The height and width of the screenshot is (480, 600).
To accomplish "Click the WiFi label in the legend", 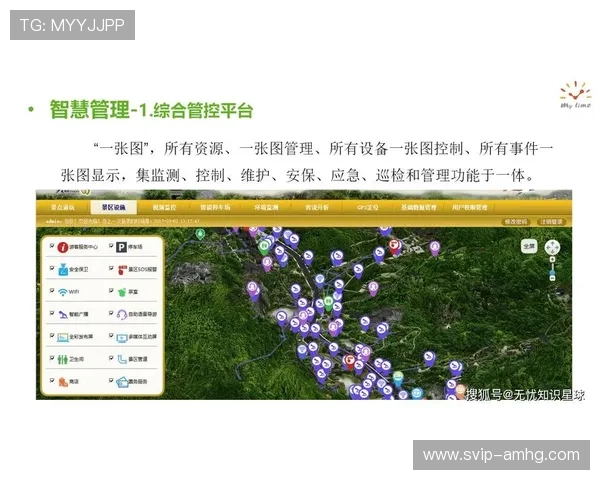I will [x=74, y=292].
